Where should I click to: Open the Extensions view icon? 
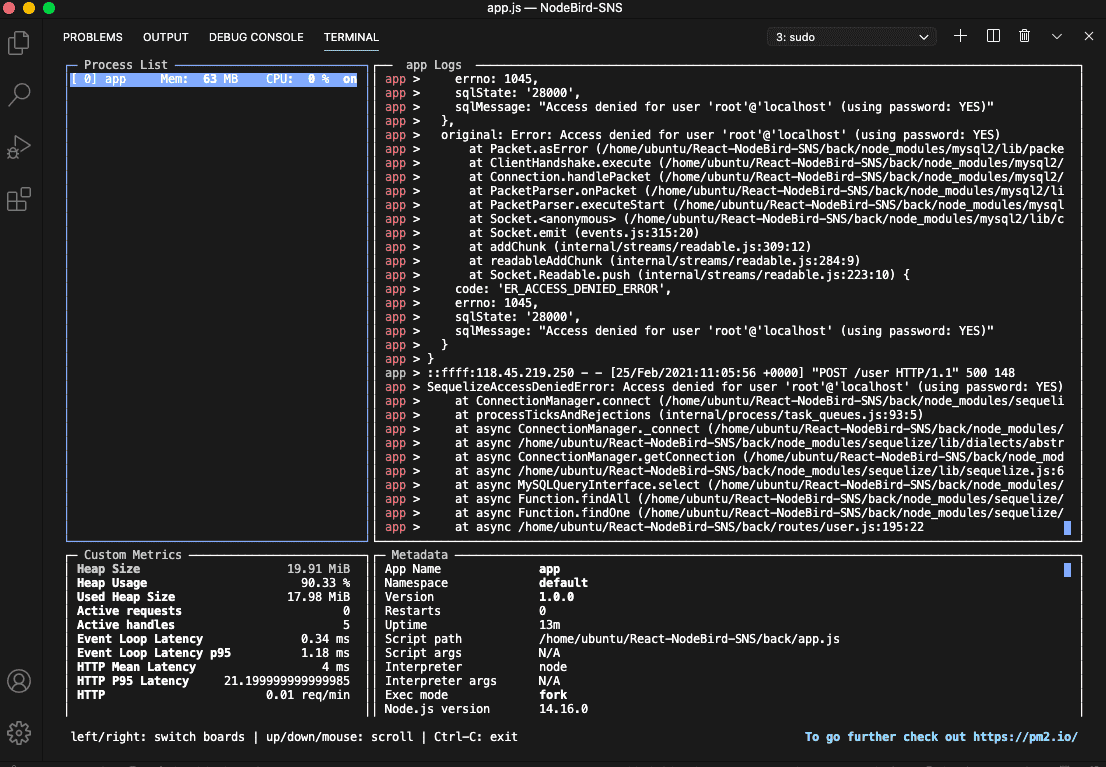point(18,200)
